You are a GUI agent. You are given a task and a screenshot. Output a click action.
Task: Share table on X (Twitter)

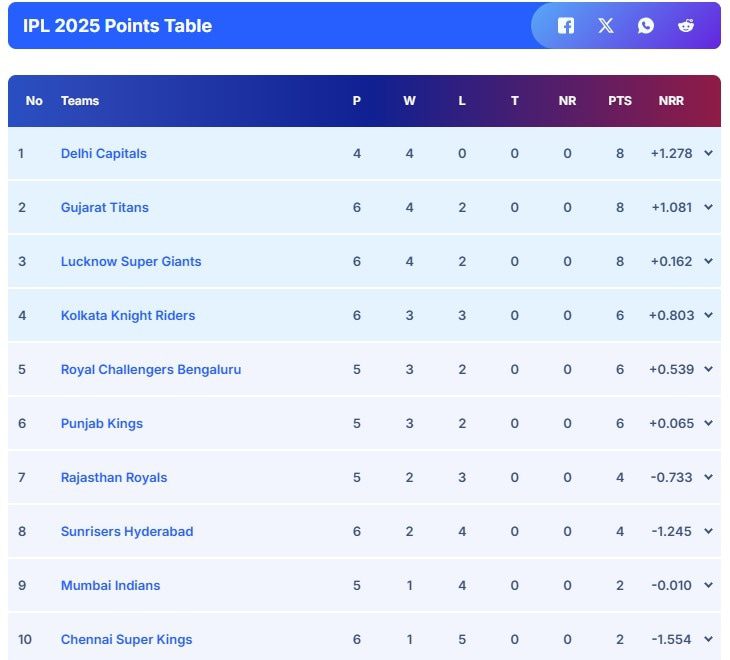point(606,26)
